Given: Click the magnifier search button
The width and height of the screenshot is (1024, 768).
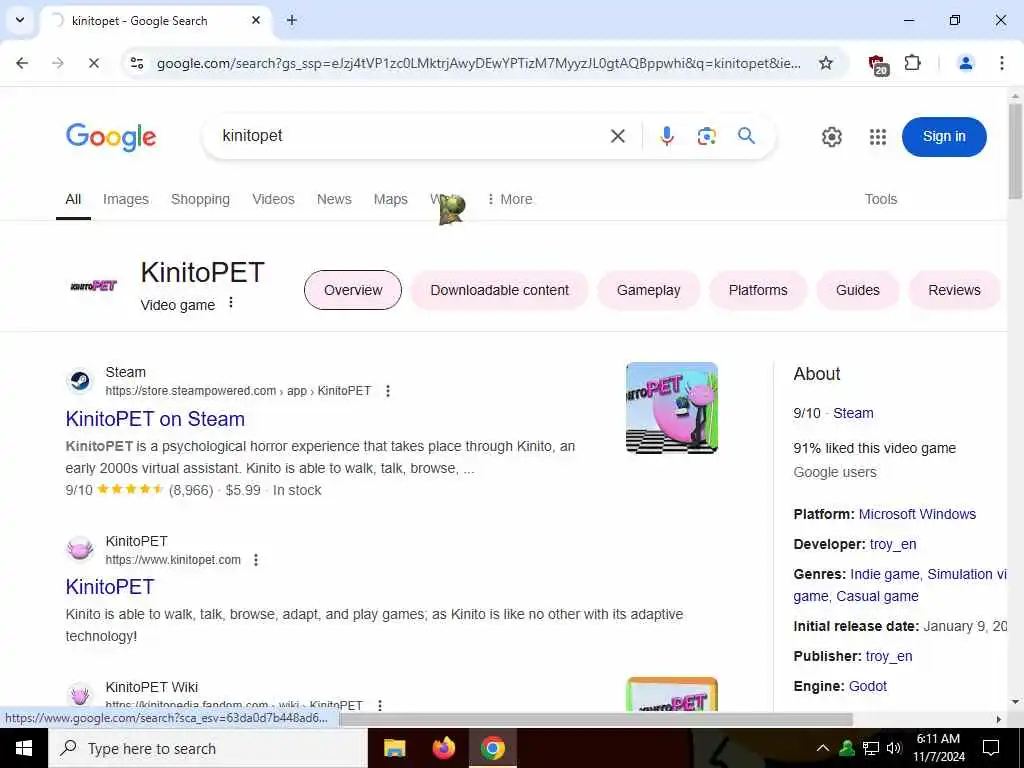Looking at the screenshot, I should pos(746,136).
